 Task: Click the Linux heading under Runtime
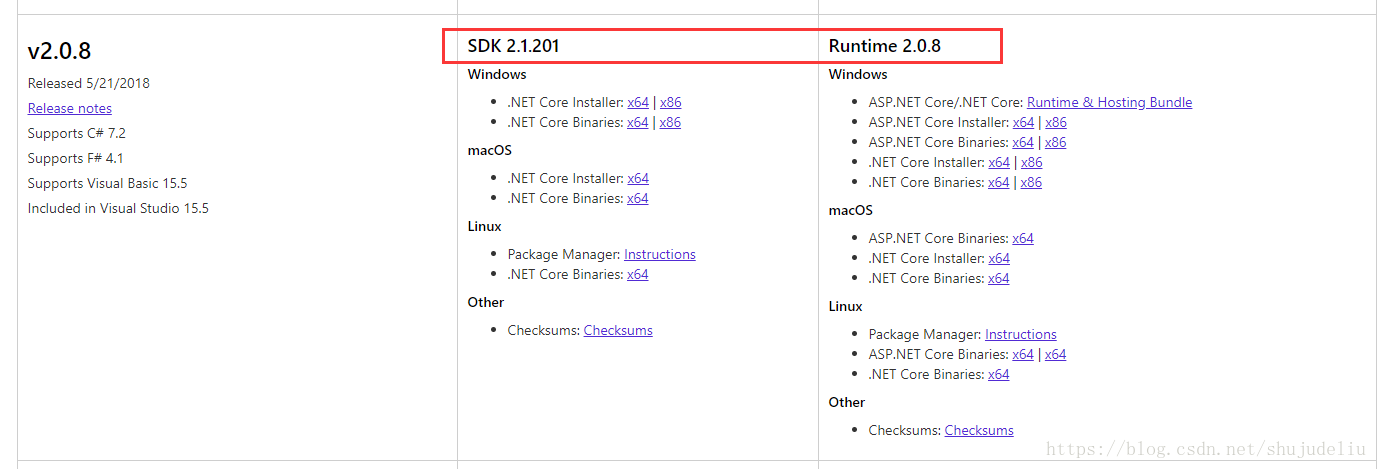point(846,306)
